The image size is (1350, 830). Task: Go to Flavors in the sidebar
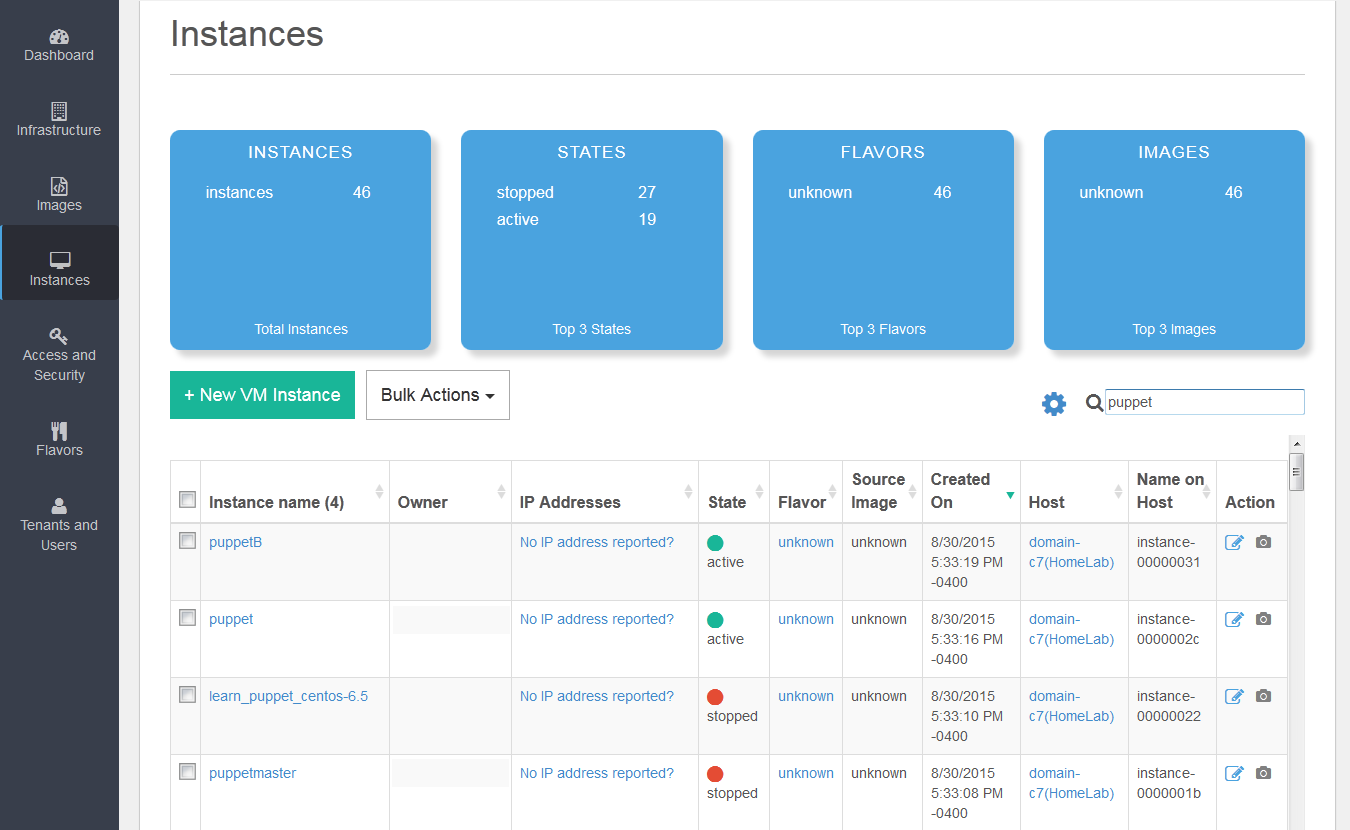click(59, 440)
